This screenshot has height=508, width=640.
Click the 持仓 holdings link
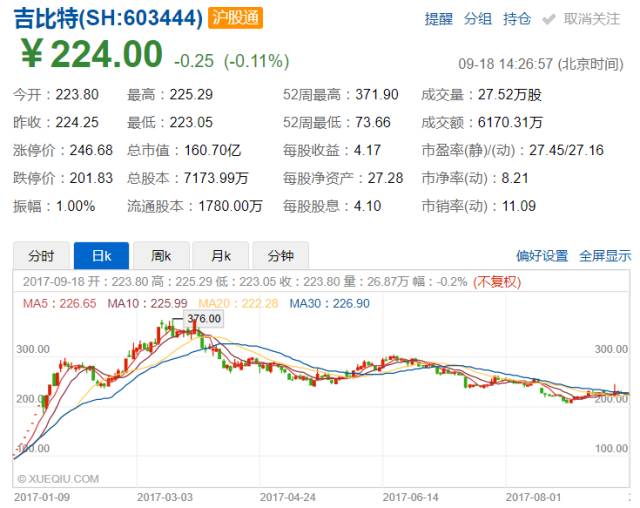click(x=517, y=18)
